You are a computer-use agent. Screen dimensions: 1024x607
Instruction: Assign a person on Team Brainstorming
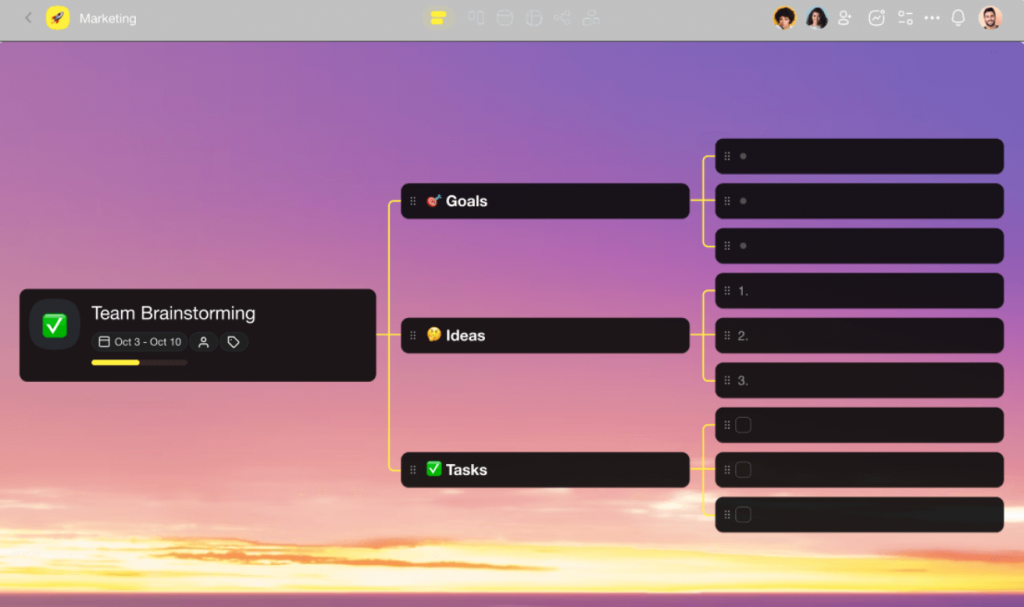pyautogui.click(x=204, y=342)
